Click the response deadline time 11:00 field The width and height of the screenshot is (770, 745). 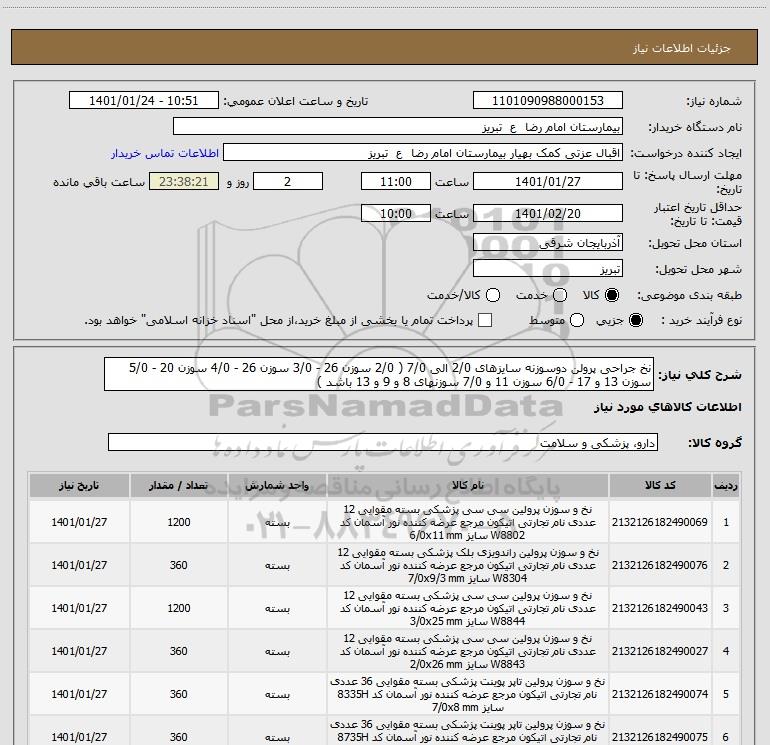coord(396,181)
